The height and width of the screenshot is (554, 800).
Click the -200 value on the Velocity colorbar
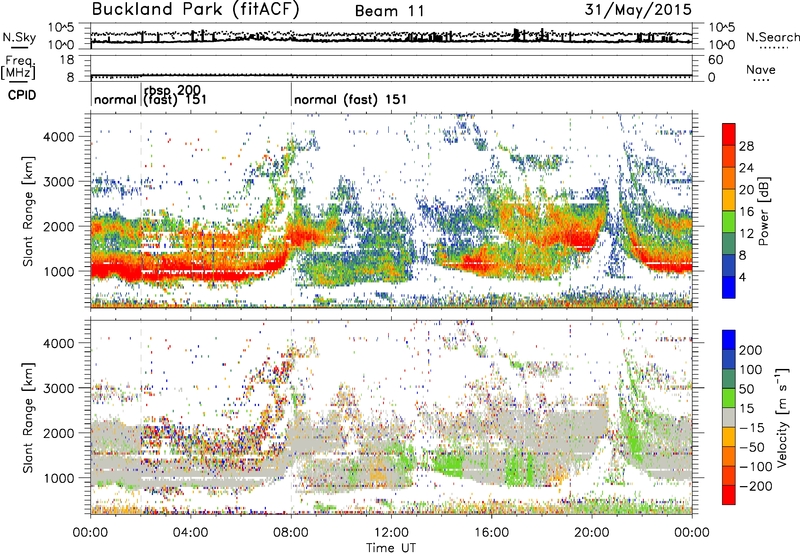755,486
